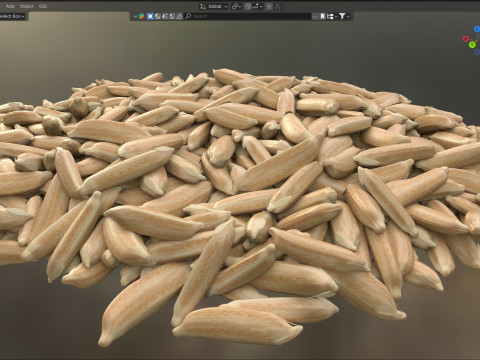Screen dimensions: 480x360
Task: Open the proportional editing falloff curve
Action: pyautogui.click(x=277, y=6)
